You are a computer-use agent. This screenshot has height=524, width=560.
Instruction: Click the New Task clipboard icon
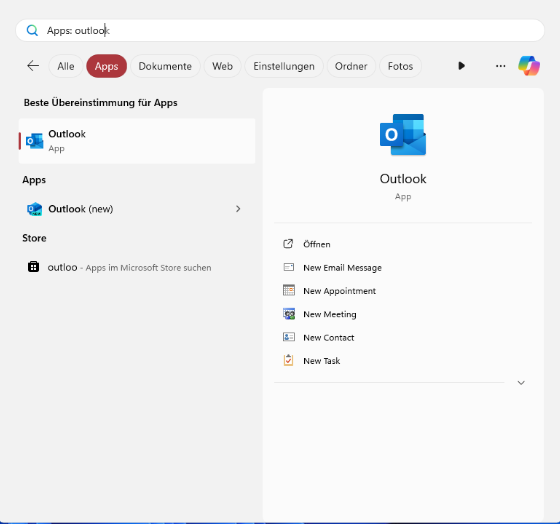pos(288,360)
